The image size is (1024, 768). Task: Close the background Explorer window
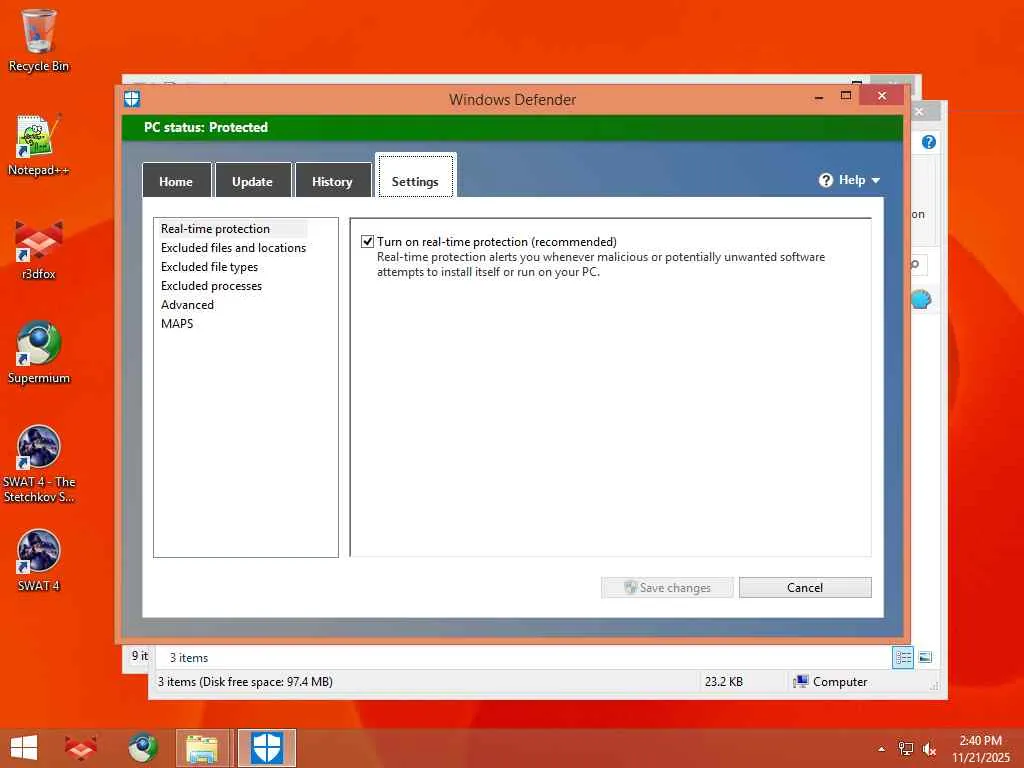click(919, 112)
